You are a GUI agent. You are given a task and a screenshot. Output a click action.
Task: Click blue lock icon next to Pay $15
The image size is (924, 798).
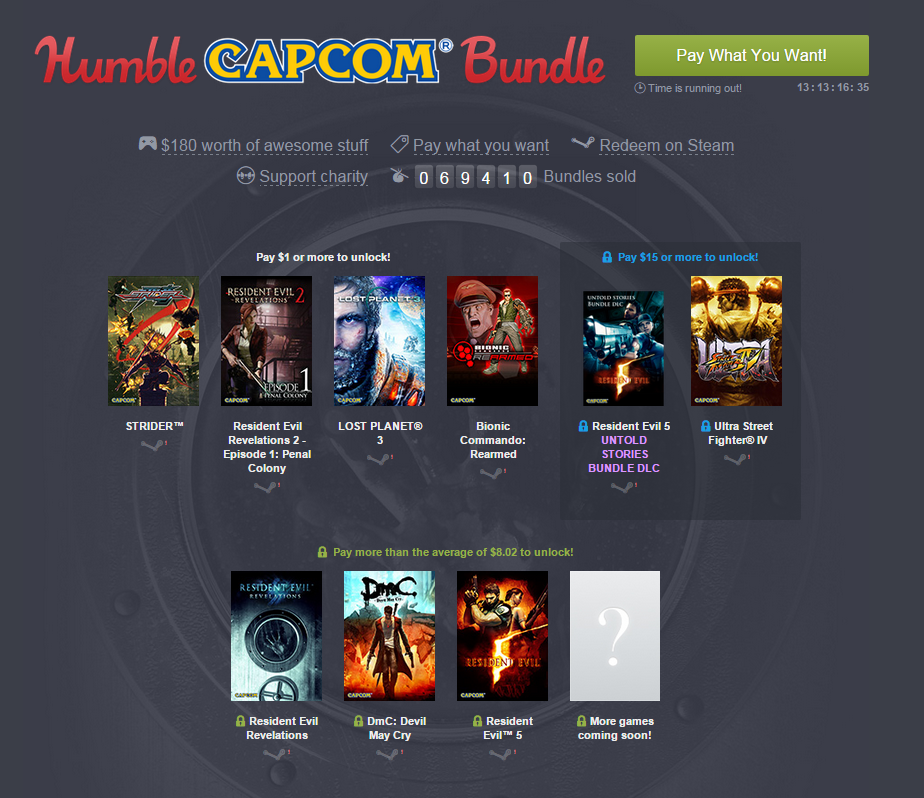click(607, 258)
